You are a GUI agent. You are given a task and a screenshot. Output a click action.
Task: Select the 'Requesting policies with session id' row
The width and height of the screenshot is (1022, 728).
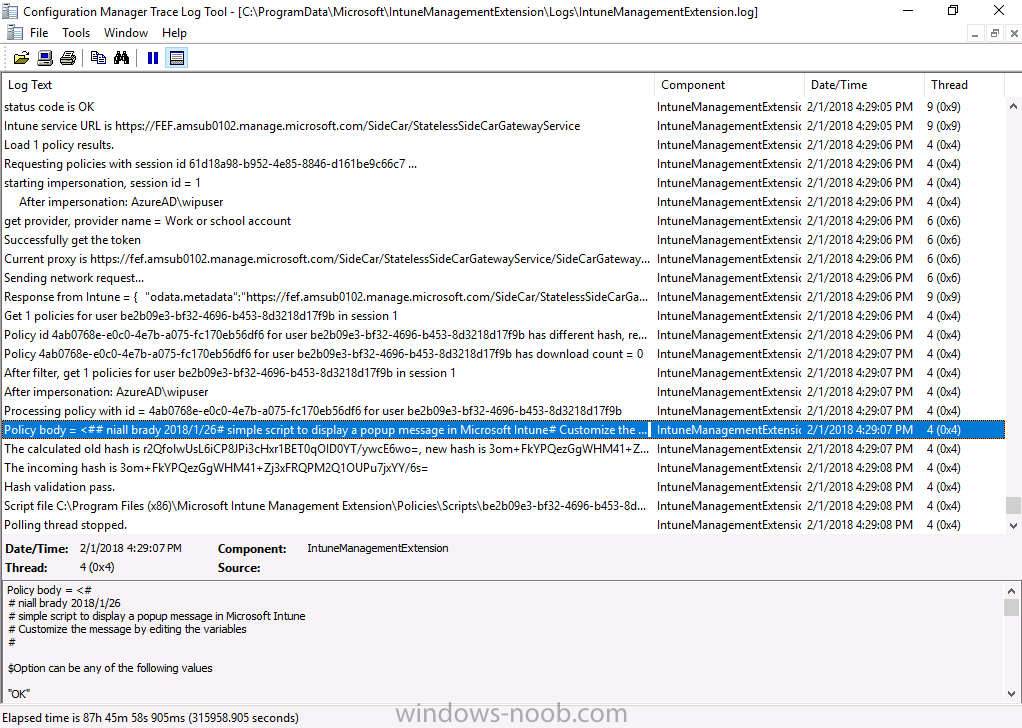click(503, 164)
